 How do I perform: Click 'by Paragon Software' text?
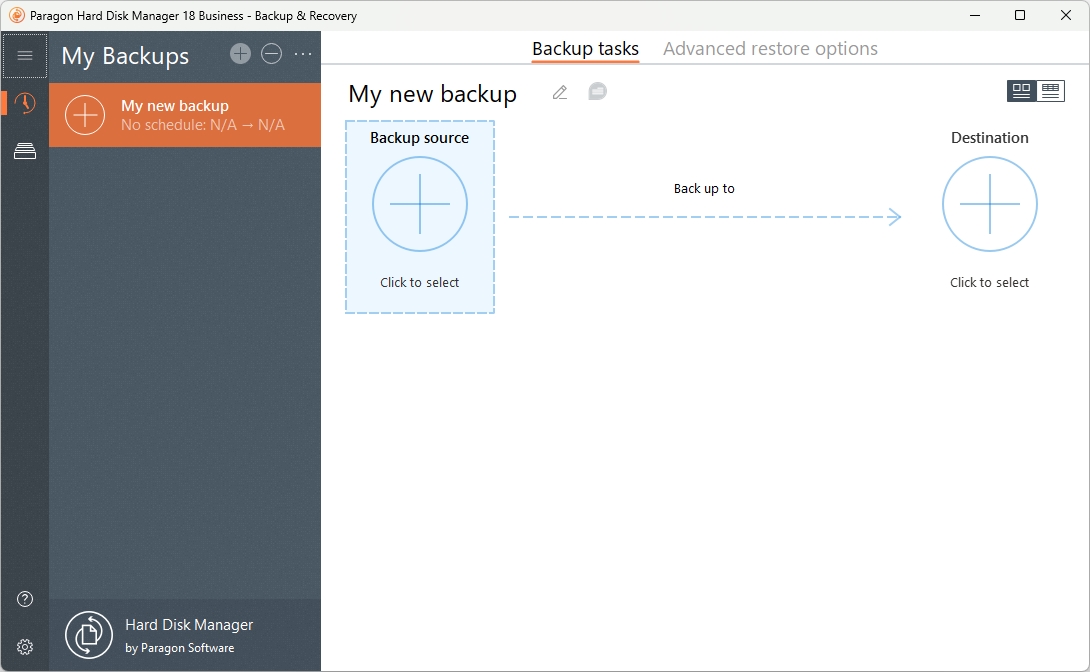[179, 648]
